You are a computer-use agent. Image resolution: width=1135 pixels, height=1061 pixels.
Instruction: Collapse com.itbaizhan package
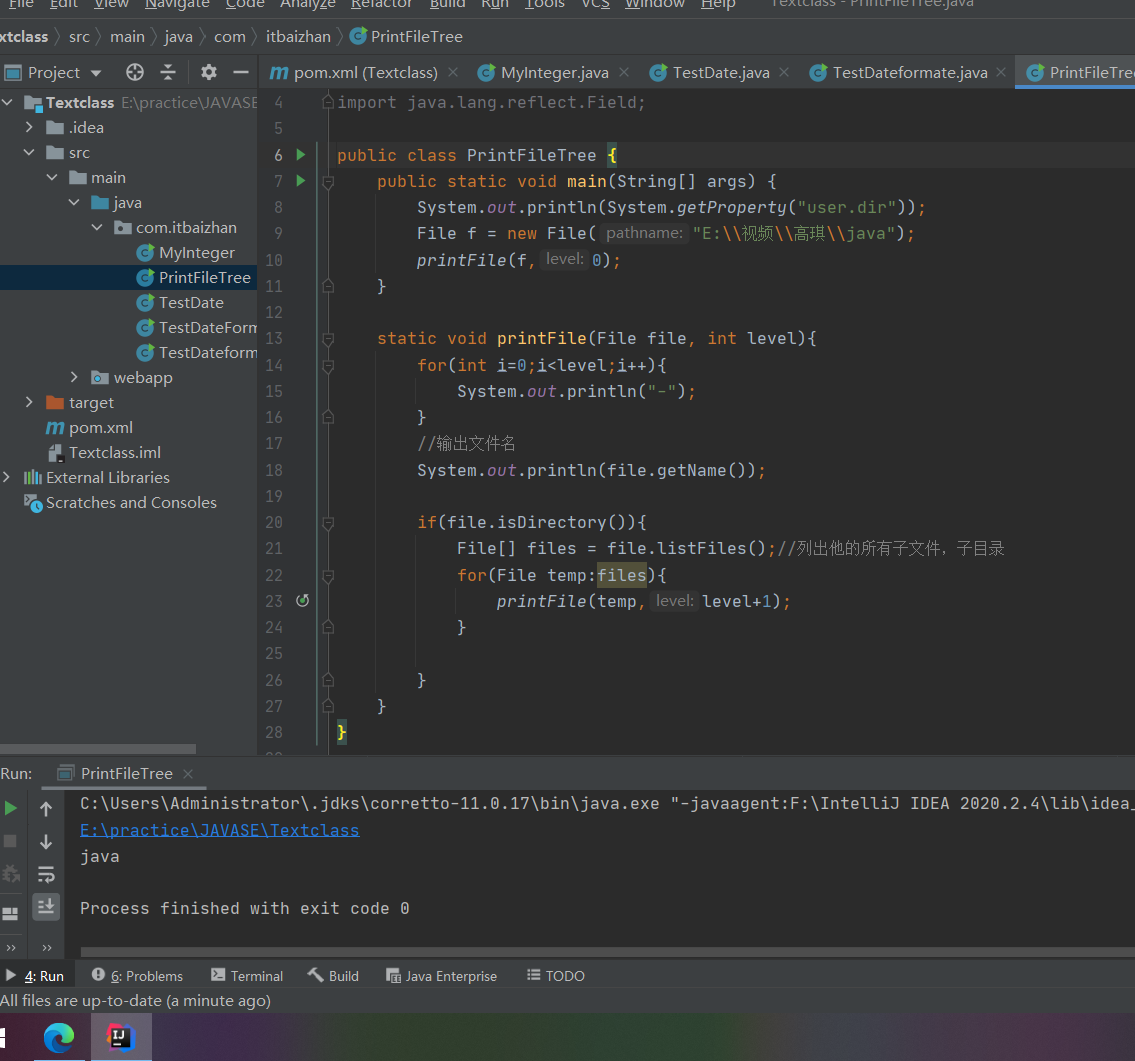(x=97, y=227)
